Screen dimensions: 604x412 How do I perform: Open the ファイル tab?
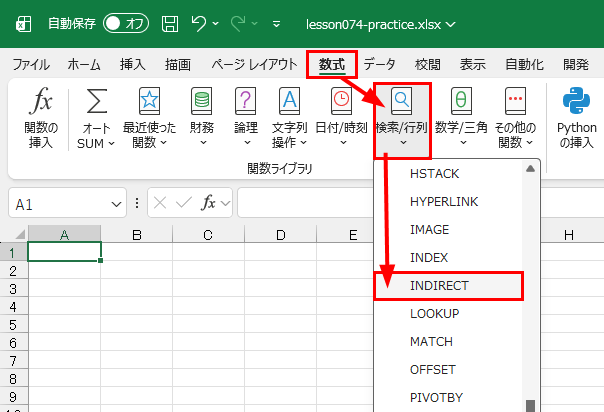tap(31, 64)
